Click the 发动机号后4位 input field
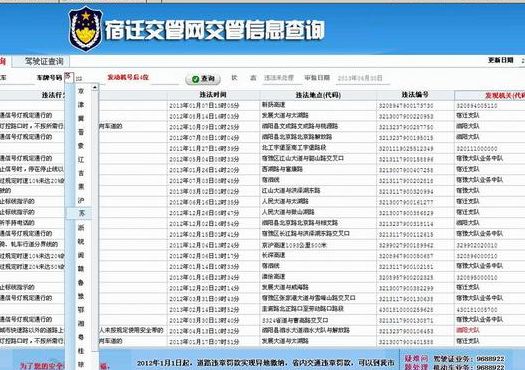525x370 pixels. (x=165, y=78)
